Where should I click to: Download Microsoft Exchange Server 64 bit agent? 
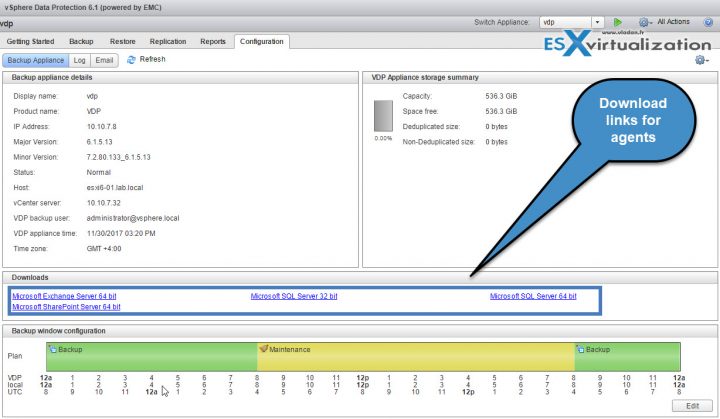click(x=64, y=296)
